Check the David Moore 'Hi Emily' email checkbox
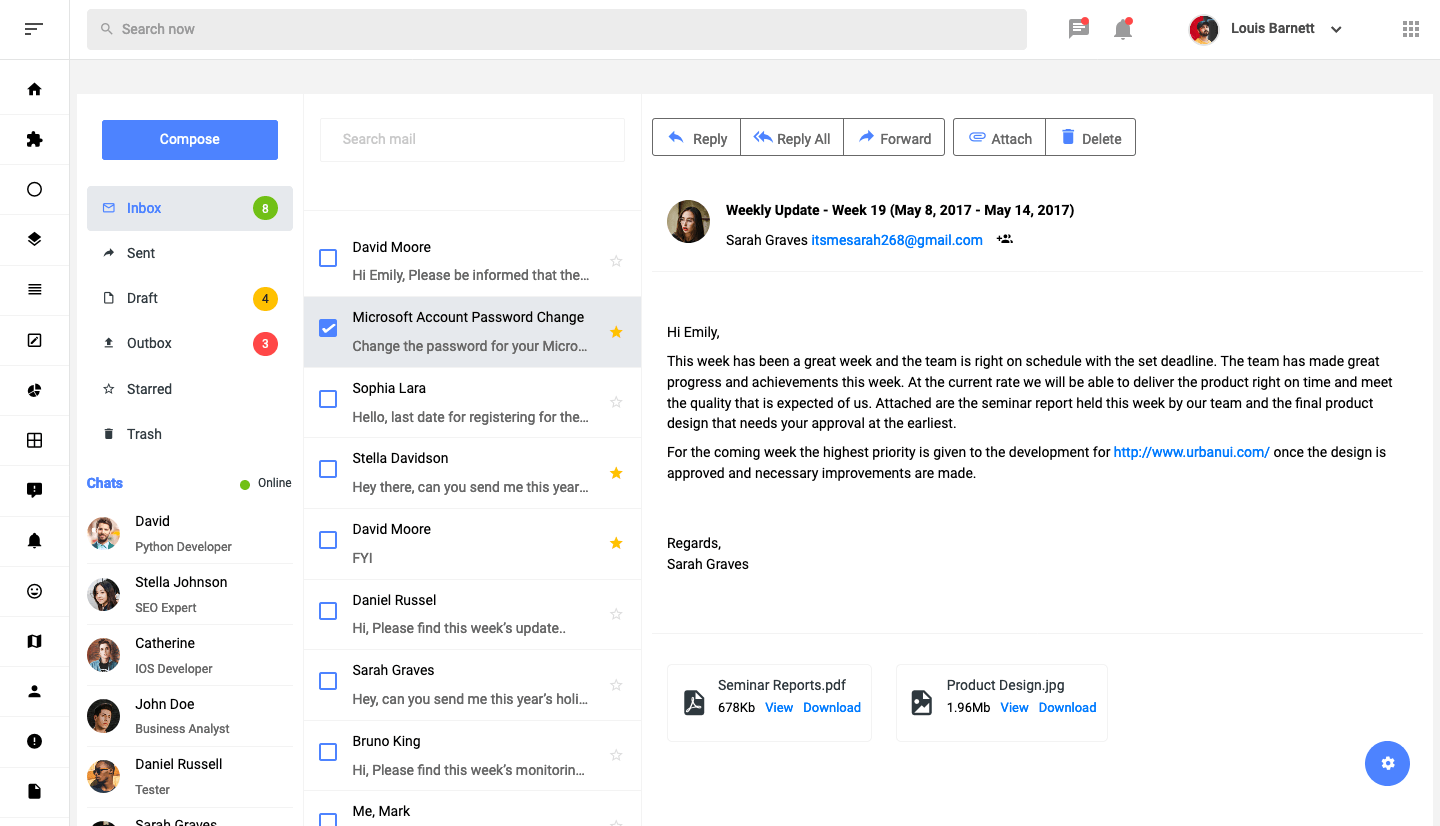The image size is (1440, 826). pyautogui.click(x=328, y=258)
